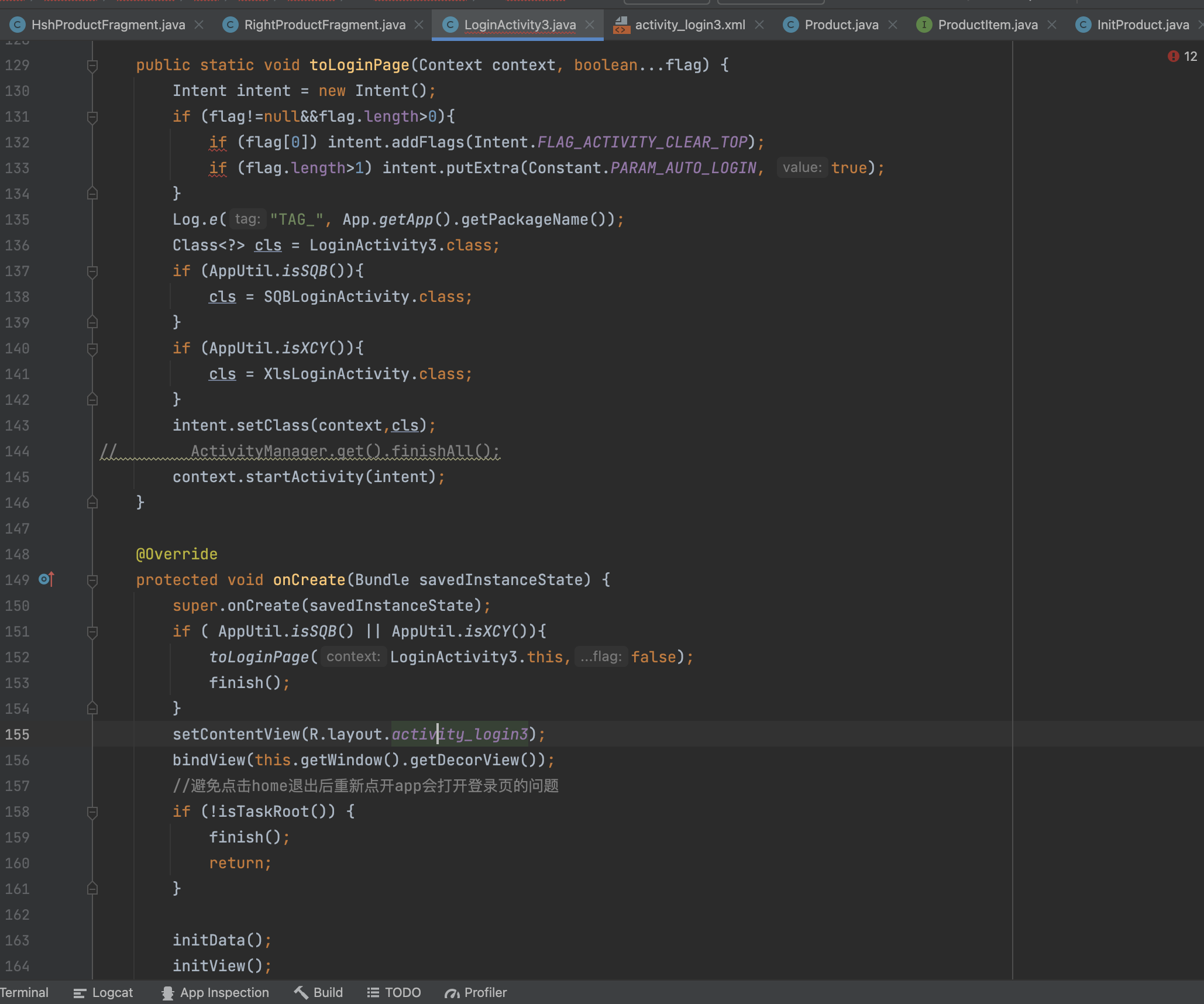Screen dimensions: 1204x1004
Task: Click fold end marker at line 134
Action: [92, 193]
